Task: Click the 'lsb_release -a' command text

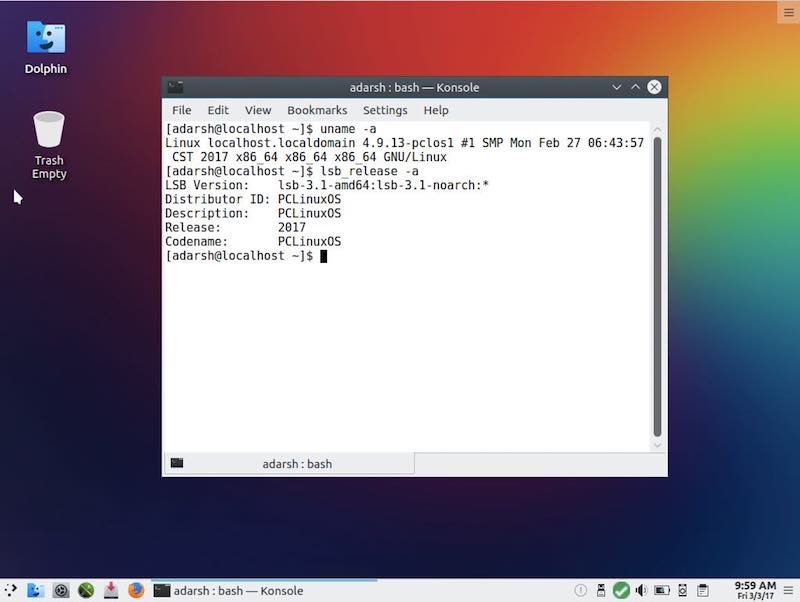Action: coord(369,171)
